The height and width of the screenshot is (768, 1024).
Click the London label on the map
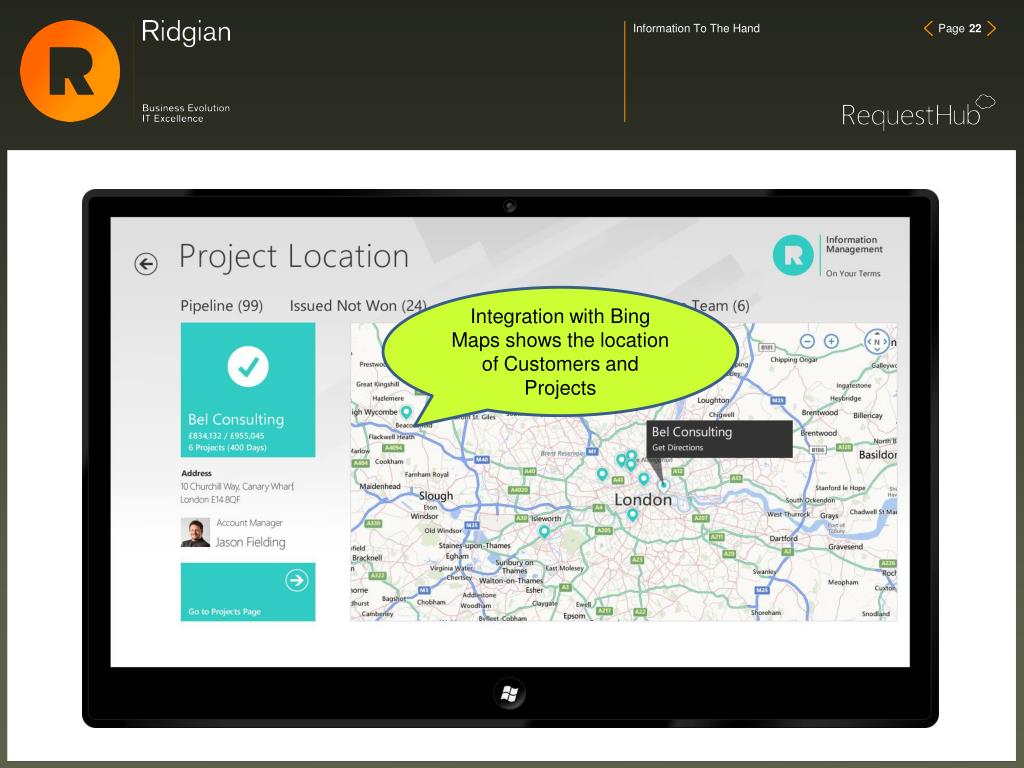pos(643,500)
